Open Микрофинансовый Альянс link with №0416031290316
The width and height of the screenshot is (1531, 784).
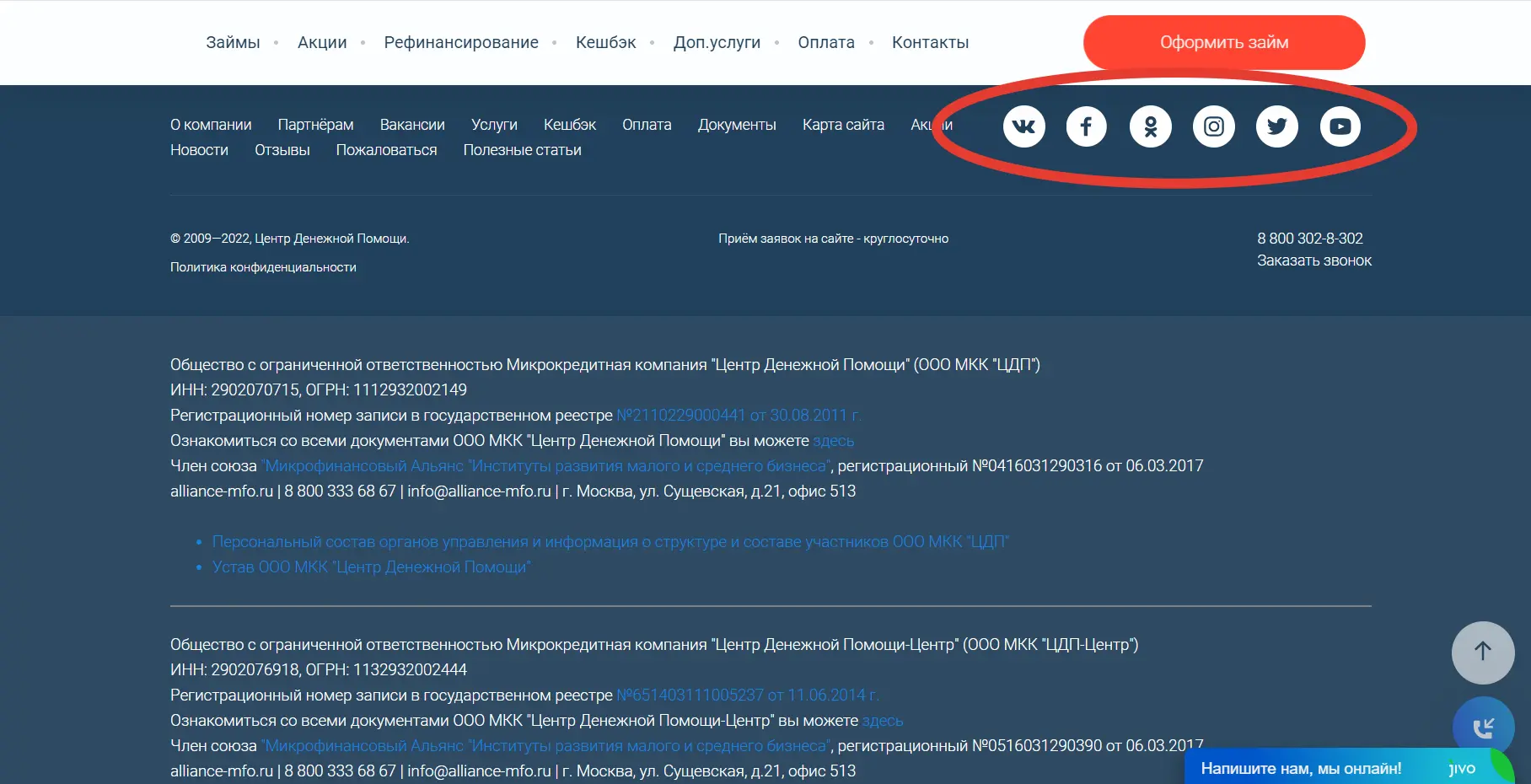(x=545, y=466)
